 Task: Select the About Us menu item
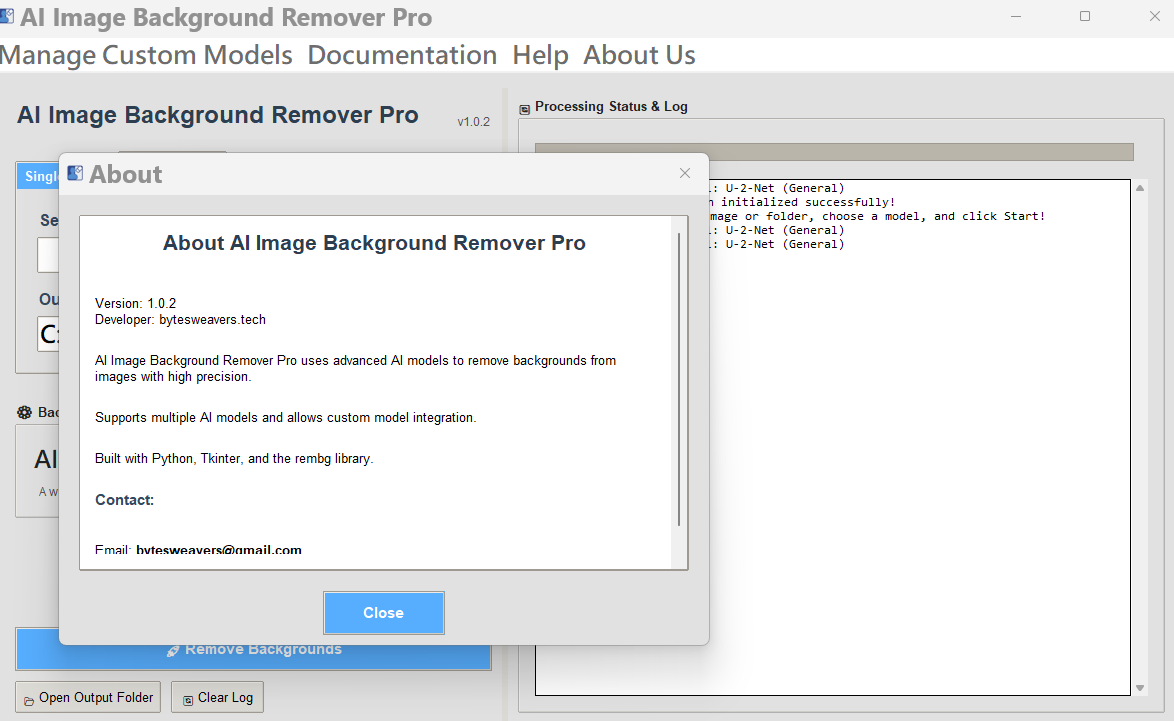[x=639, y=55]
